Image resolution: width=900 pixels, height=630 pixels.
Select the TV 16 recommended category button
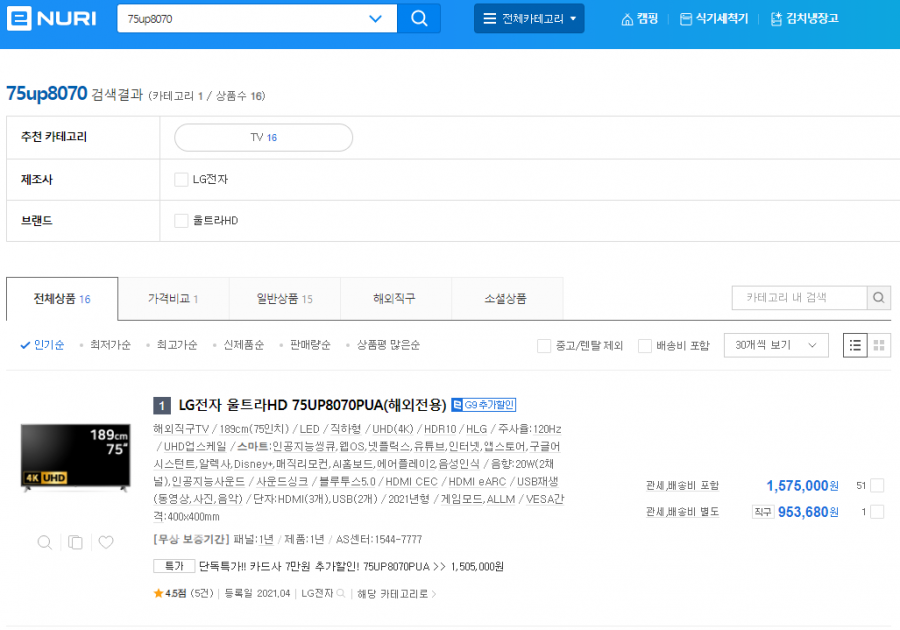[x=263, y=138]
